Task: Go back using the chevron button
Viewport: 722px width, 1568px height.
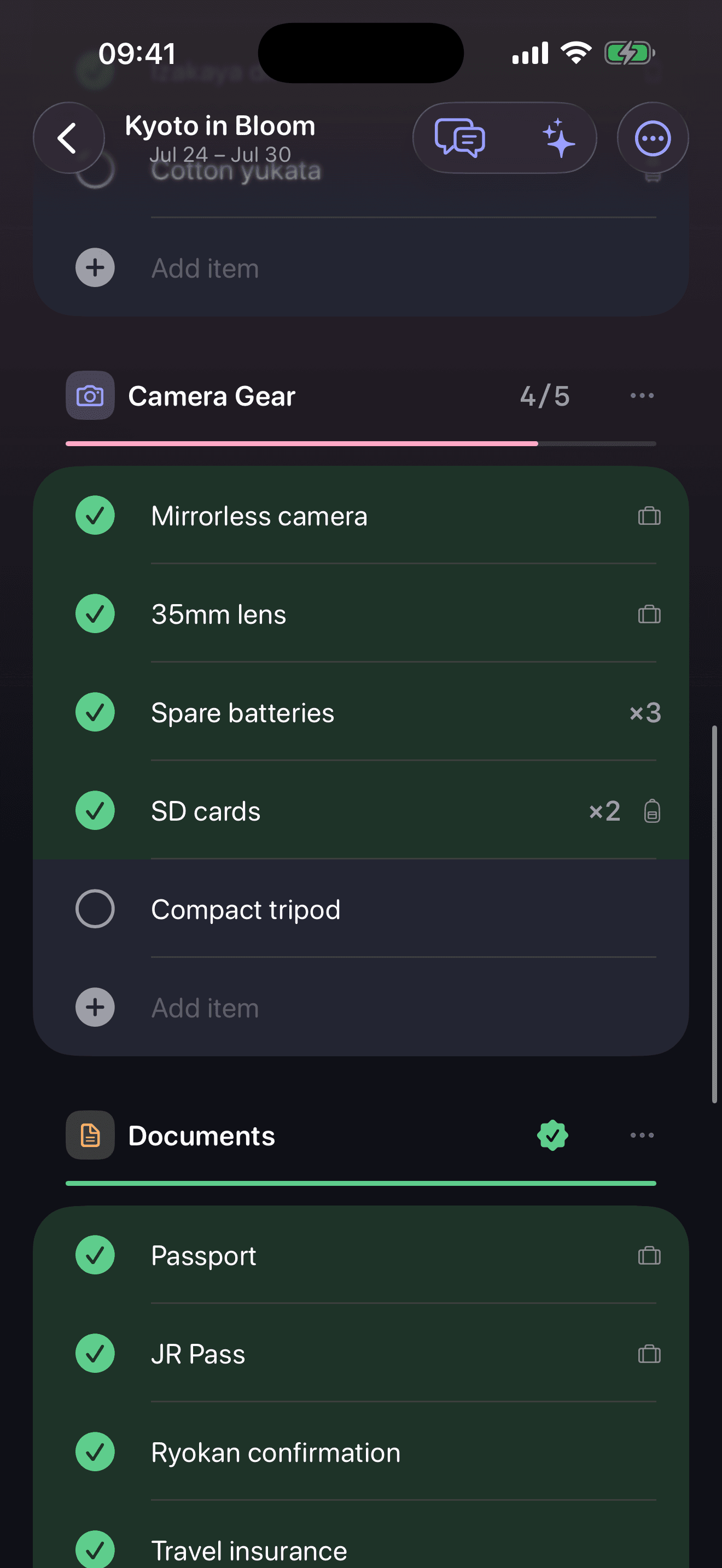Action: [x=69, y=138]
